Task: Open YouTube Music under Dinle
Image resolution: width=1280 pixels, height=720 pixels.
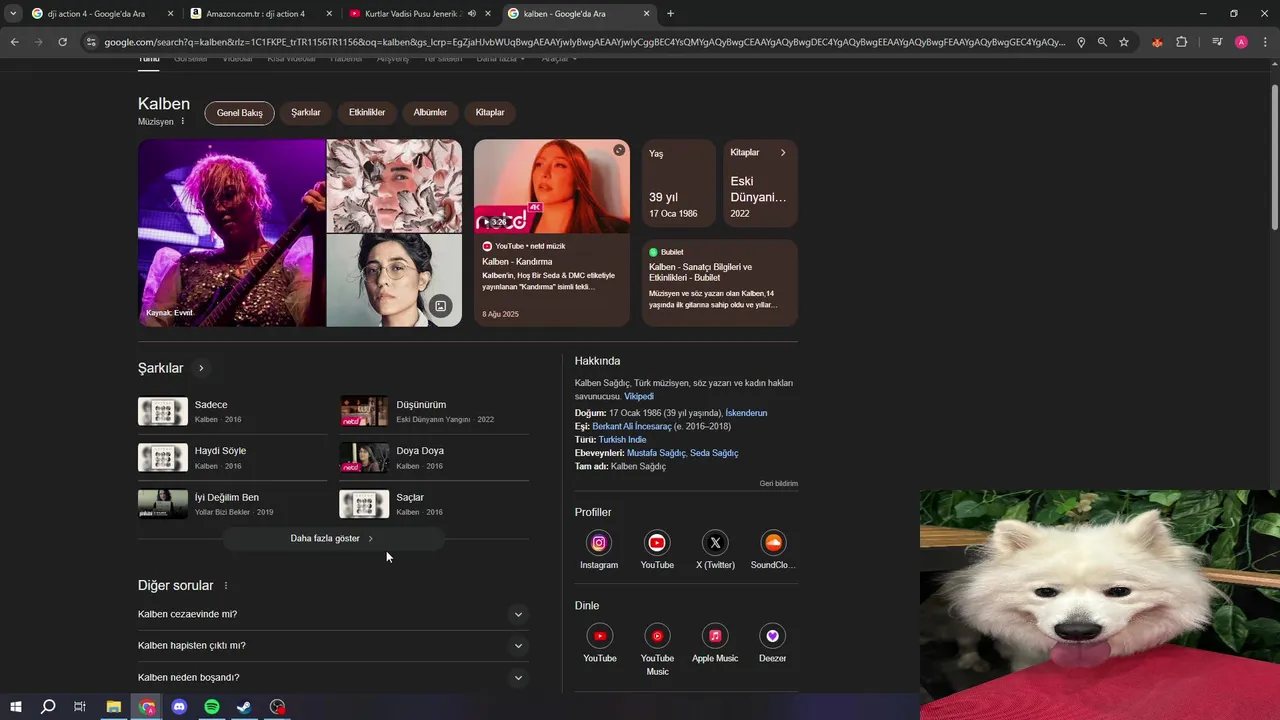Action: point(657,636)
